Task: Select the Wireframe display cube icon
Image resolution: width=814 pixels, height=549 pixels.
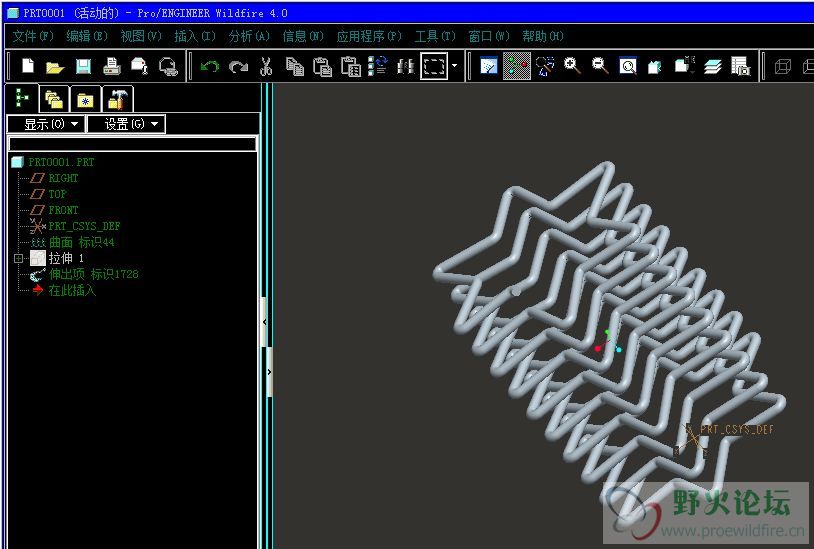Action: pyautogui.click(x=782, y=66)
